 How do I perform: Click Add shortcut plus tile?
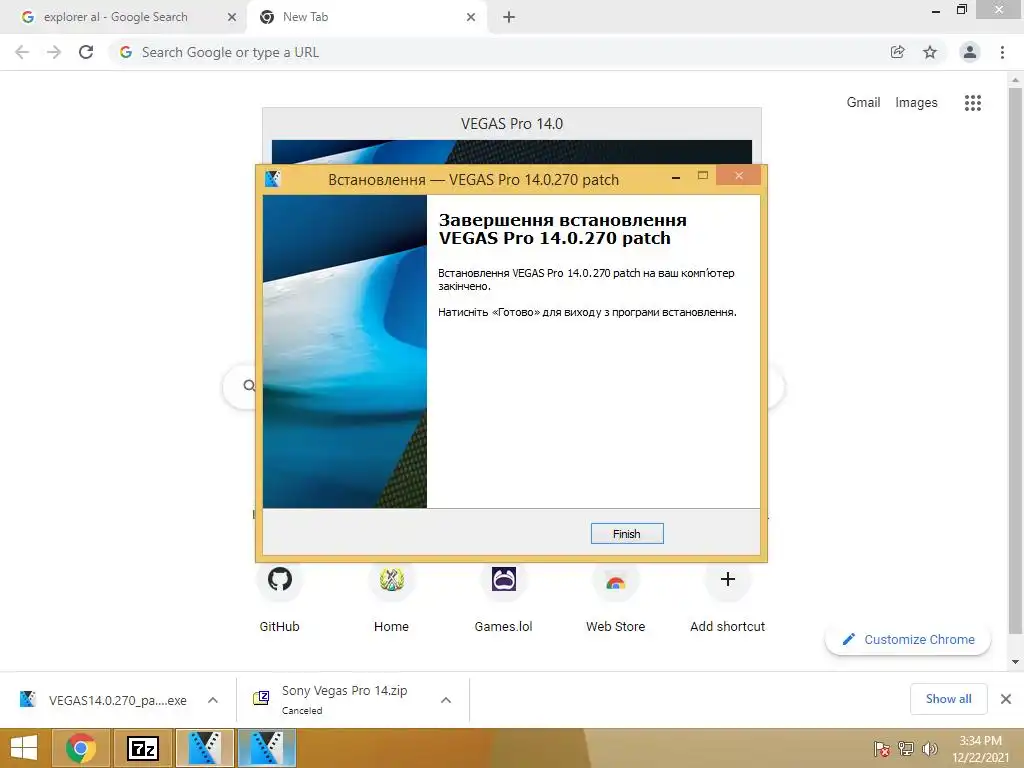point(728,598)
